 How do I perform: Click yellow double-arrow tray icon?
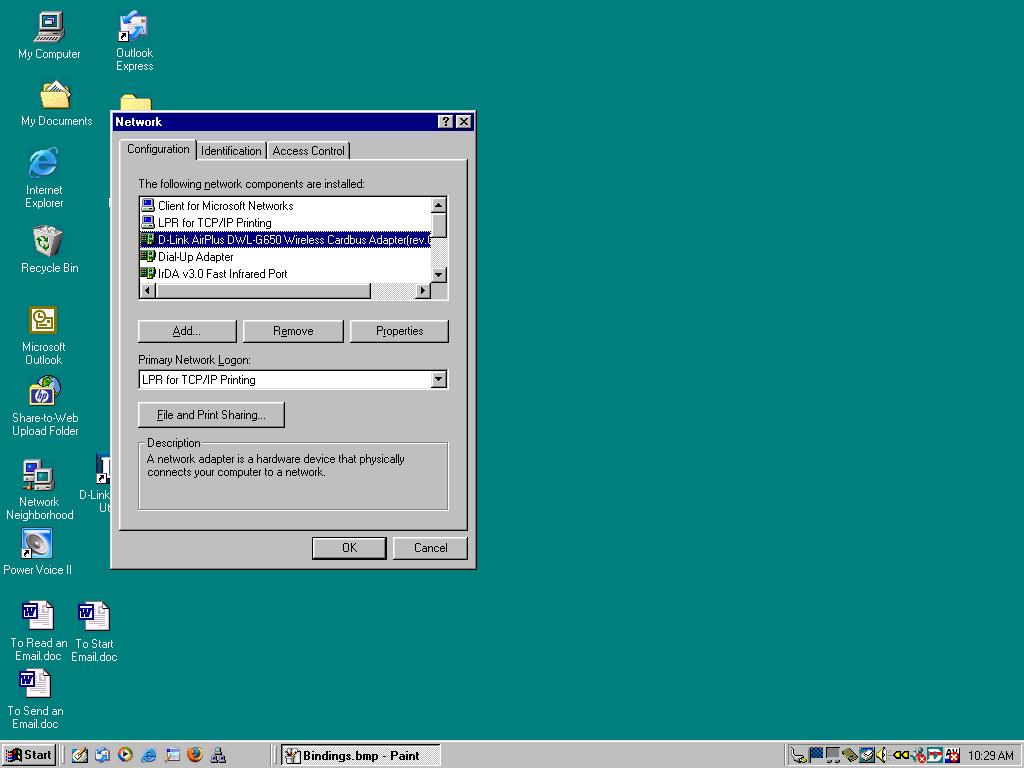click(901, 755)
